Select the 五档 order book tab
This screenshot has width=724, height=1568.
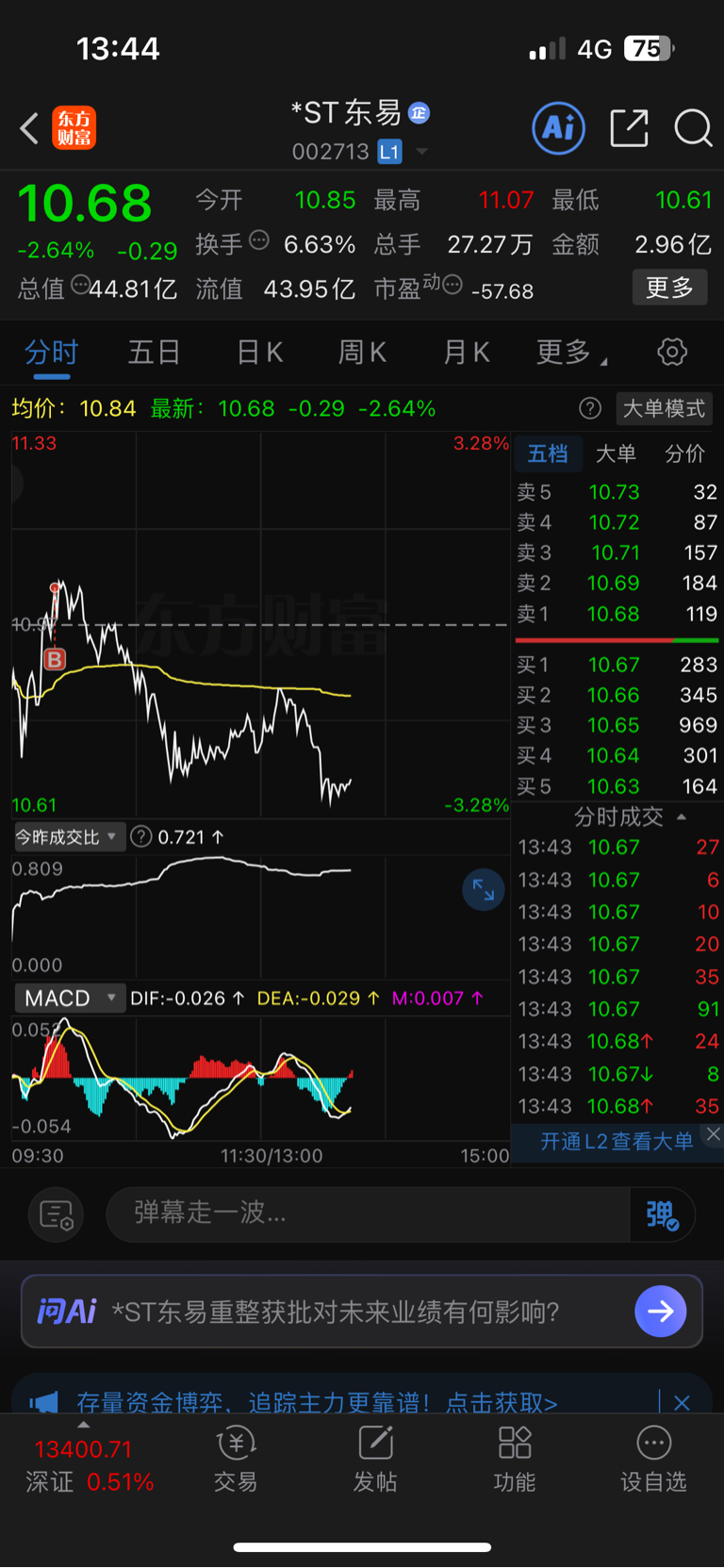click(548, 454)
